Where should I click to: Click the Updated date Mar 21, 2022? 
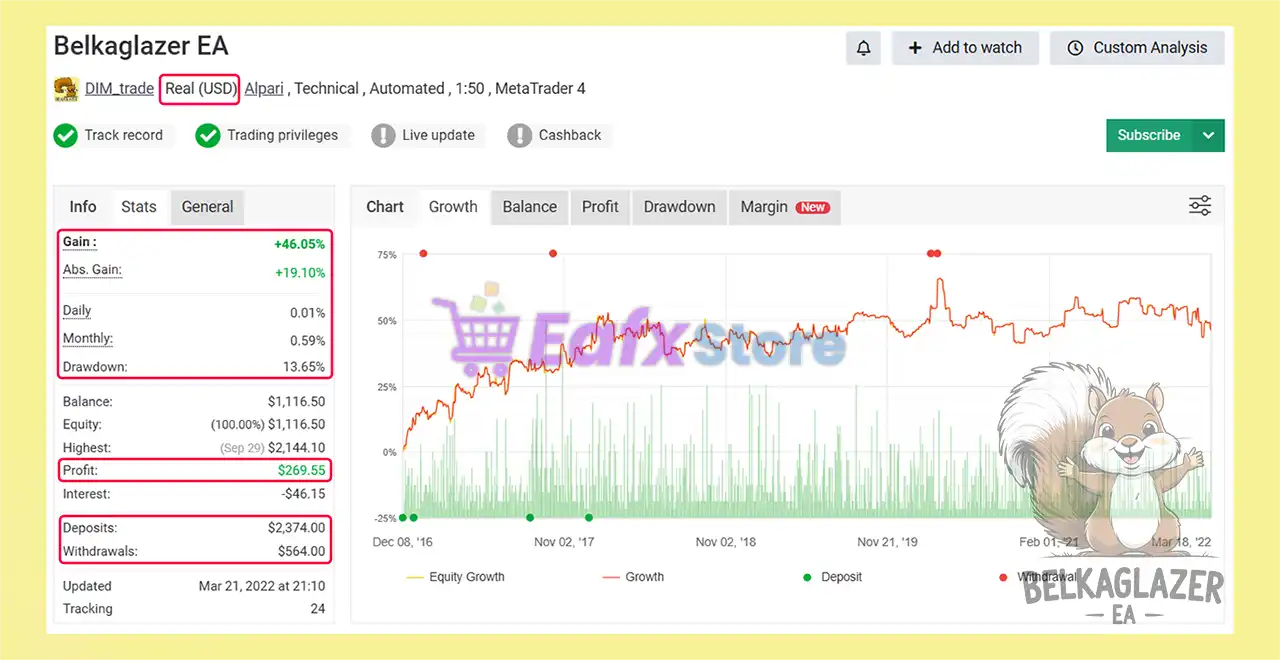click(262, 586)
